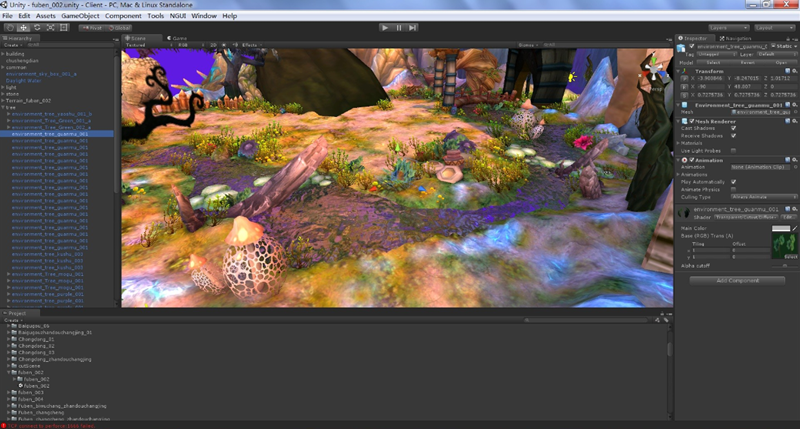The width and height of the screenshot is (800, 429).
Task: Click the Main Color swatch
Action: (x=781, y=229)
